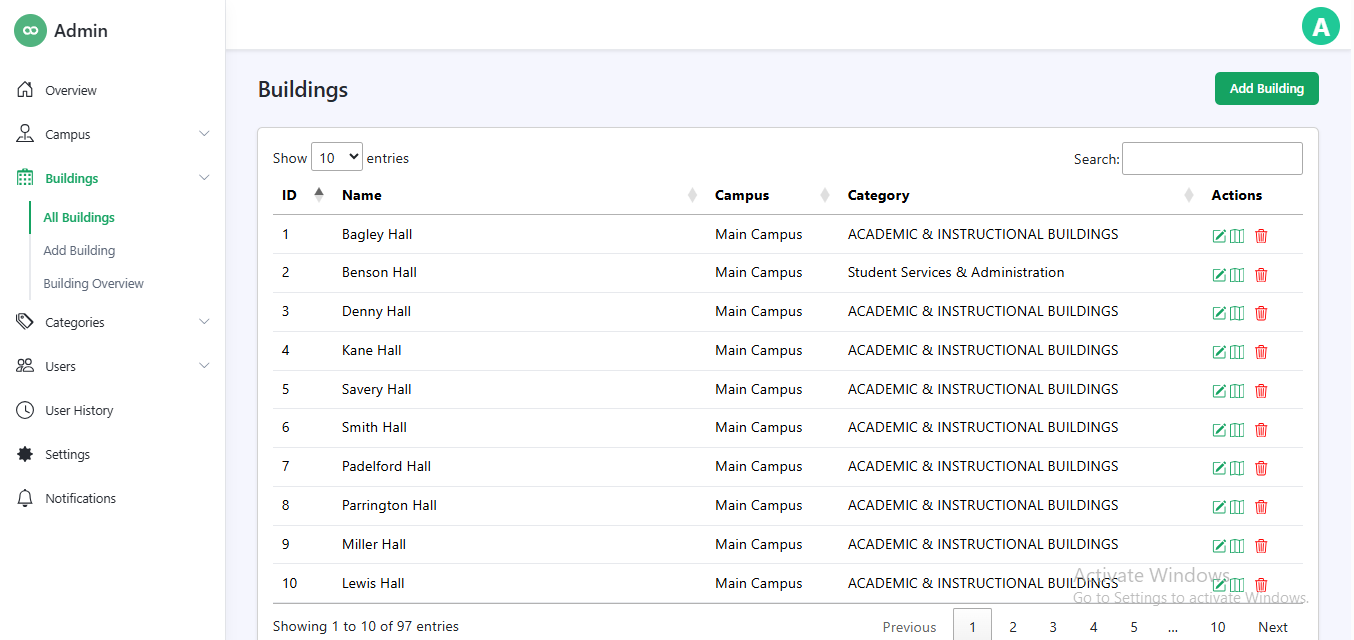
Task: Expand the Categories sidebar chevron
Action: pos(204,322)
